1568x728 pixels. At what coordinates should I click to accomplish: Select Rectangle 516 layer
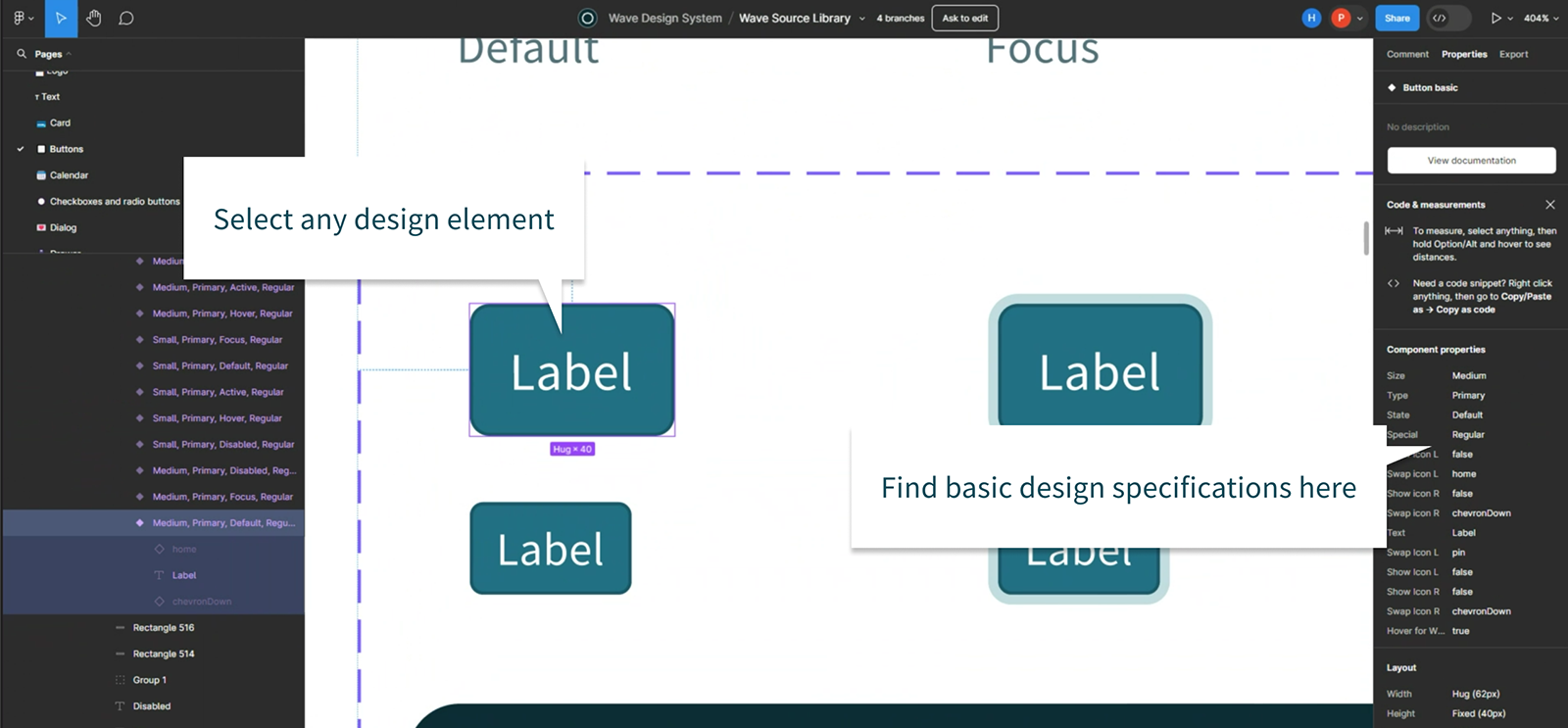[163, 628]
